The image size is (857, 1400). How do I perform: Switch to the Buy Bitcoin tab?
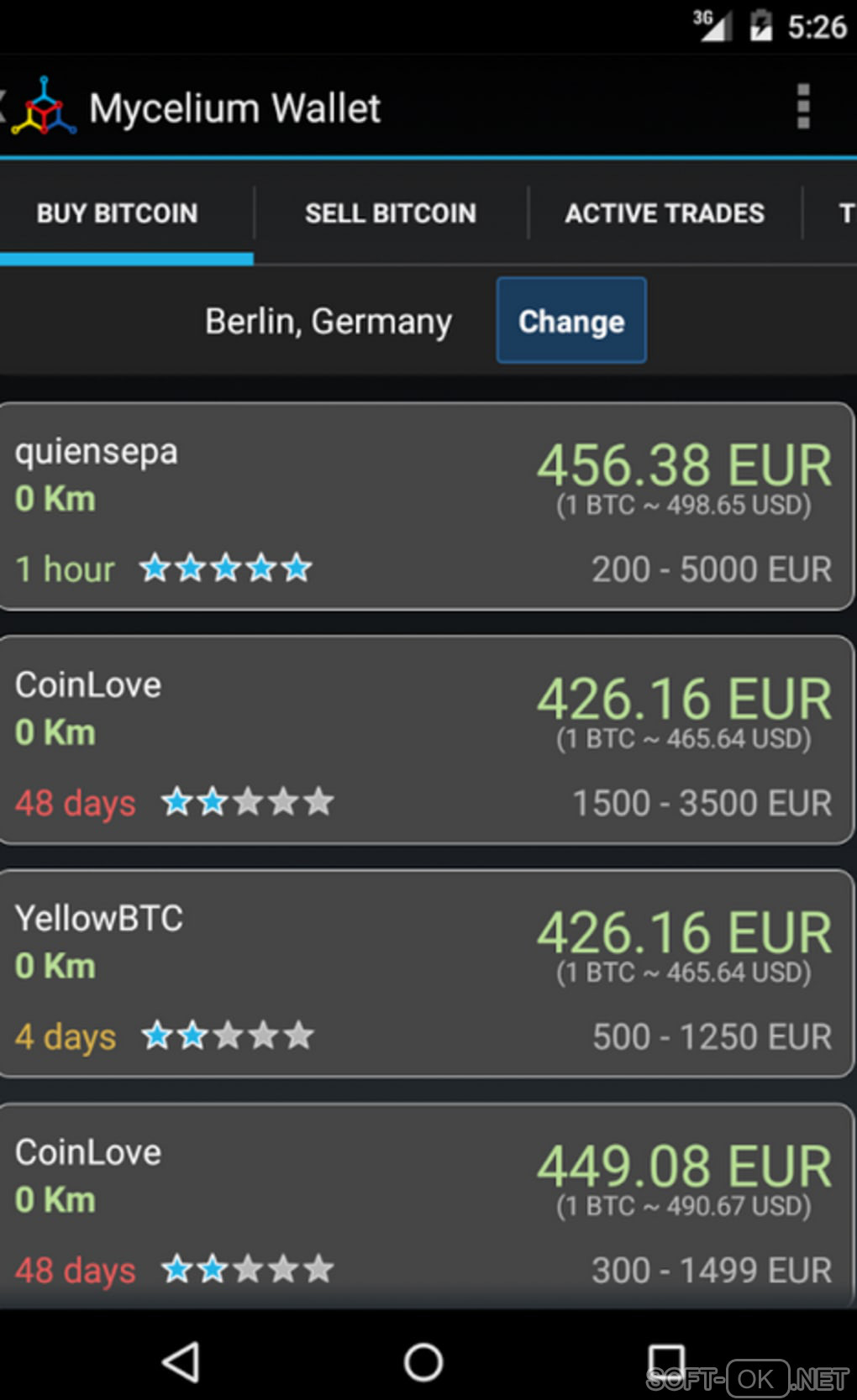point(118,213)
